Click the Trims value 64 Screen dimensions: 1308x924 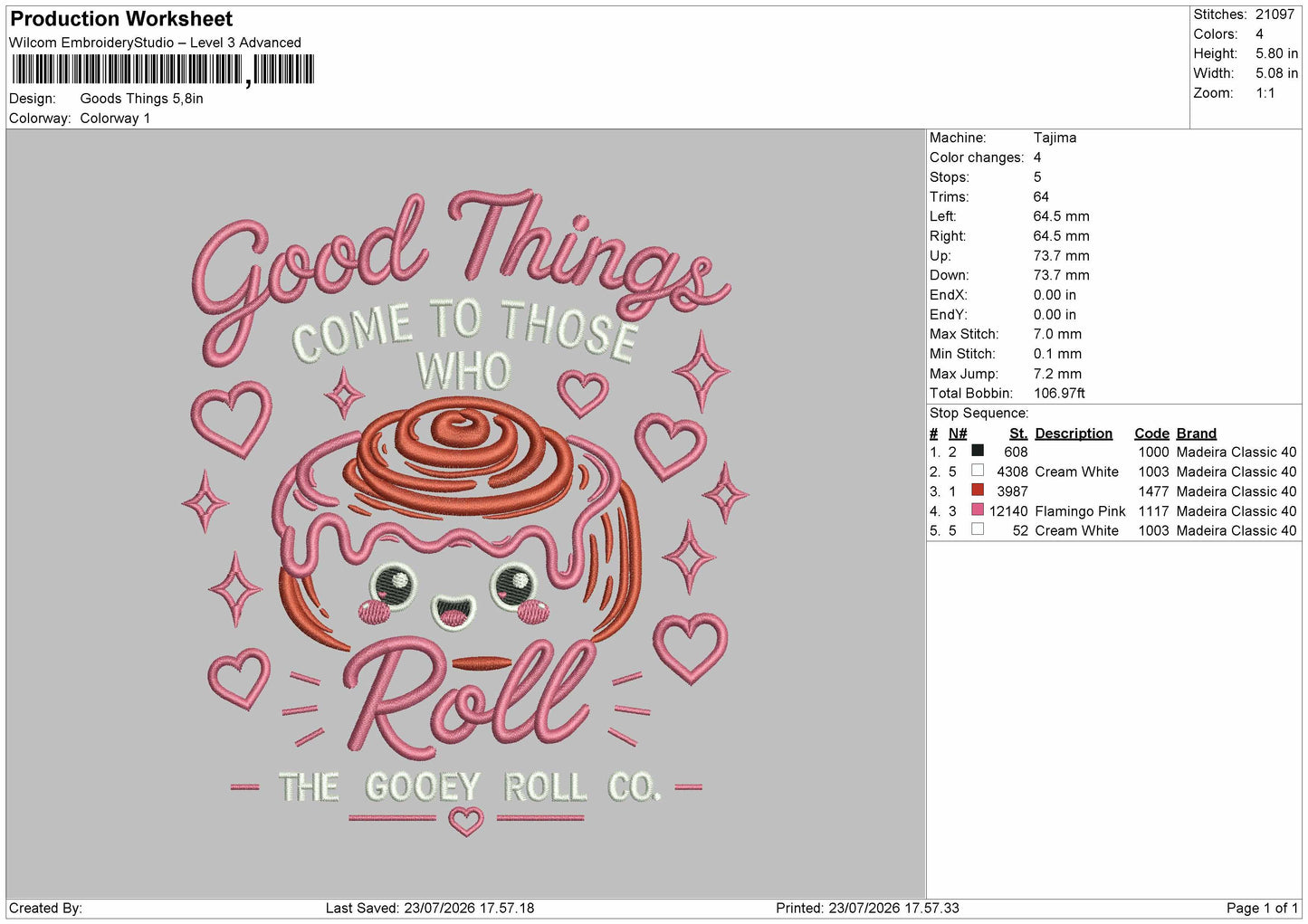point(1041,196)
